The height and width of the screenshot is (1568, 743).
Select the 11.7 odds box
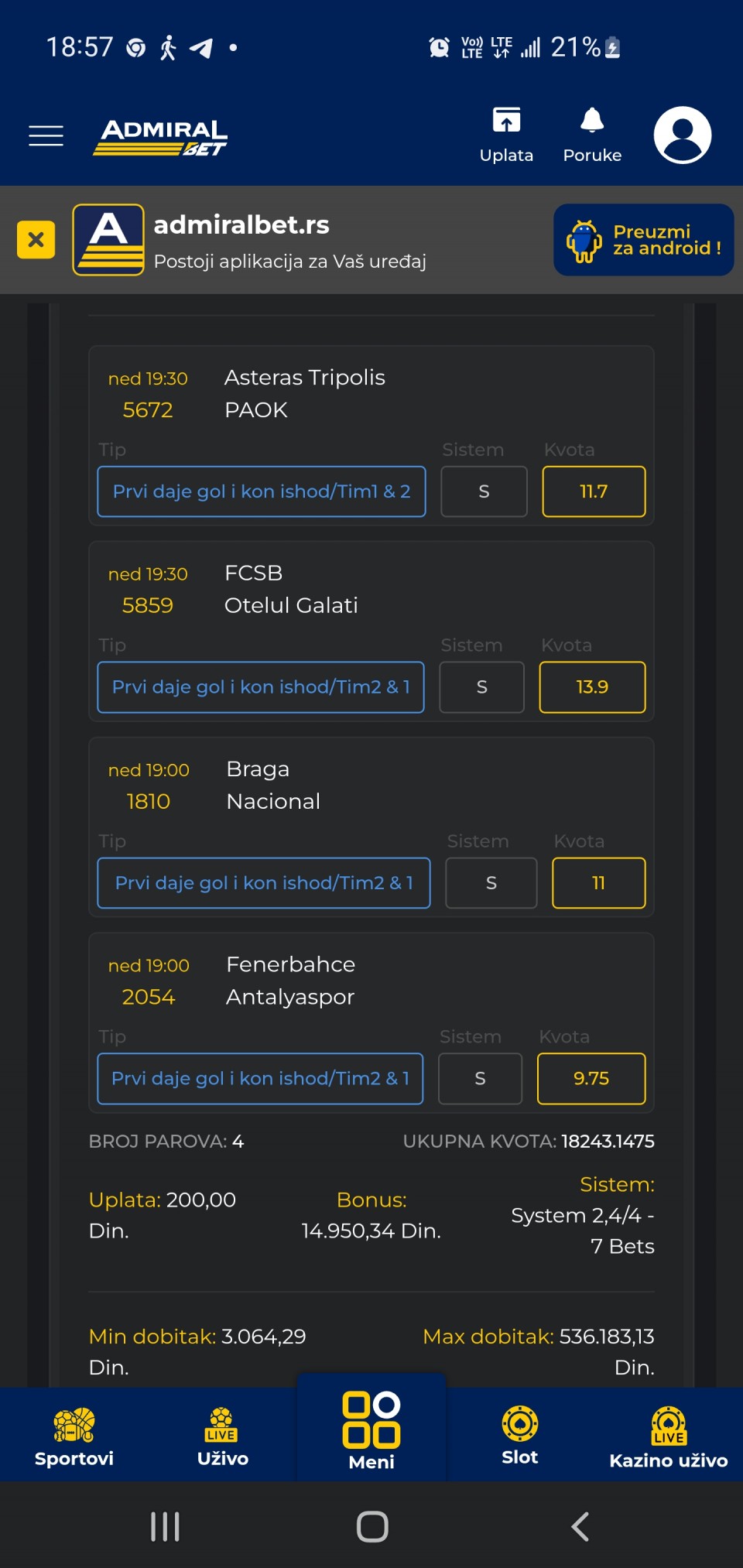coord(594,491)
